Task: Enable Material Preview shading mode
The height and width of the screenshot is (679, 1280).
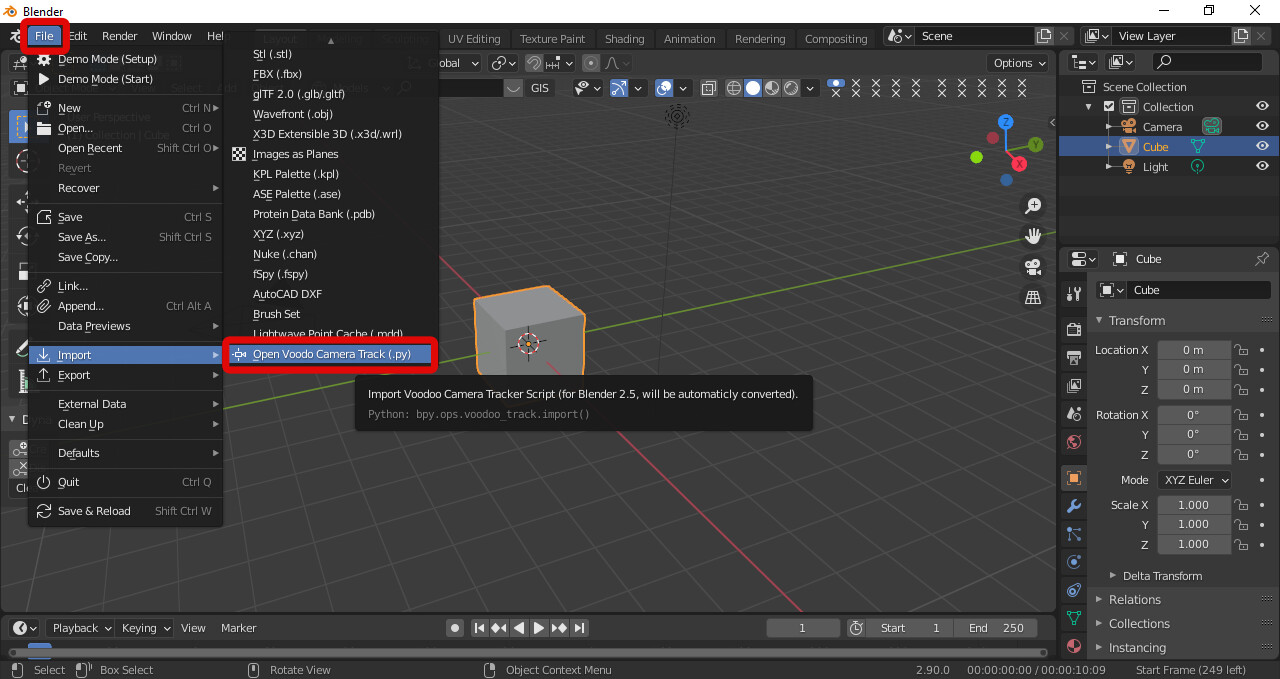Action: [x=771, y=88]
